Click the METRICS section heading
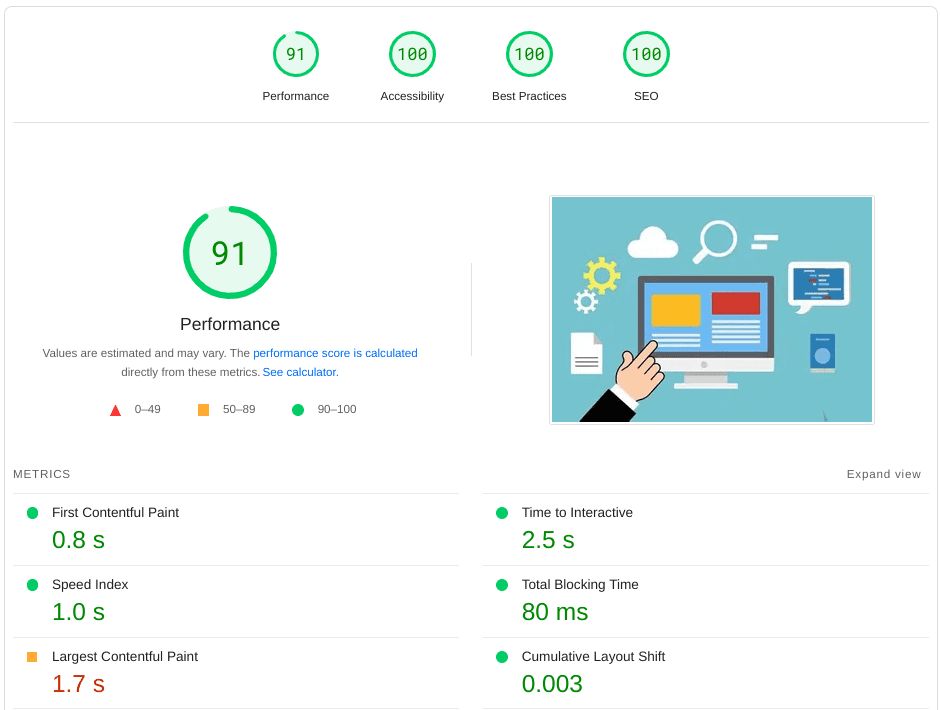 (x=41, y=474)
